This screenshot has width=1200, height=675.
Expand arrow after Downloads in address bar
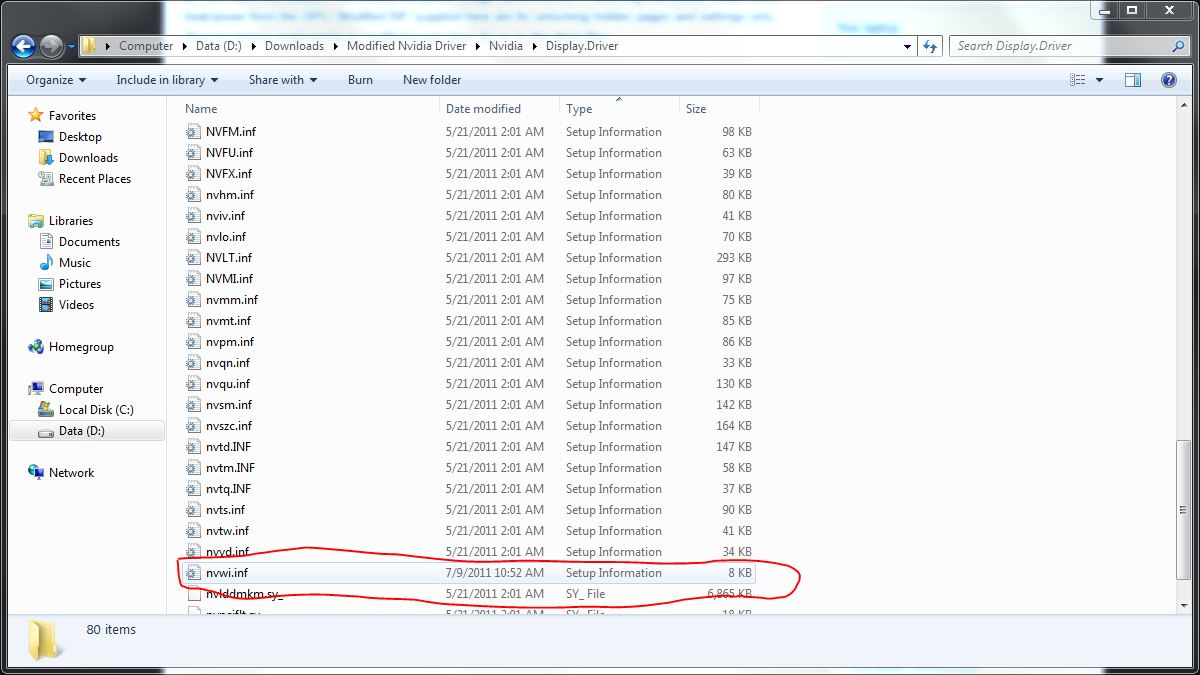point(335,46)
